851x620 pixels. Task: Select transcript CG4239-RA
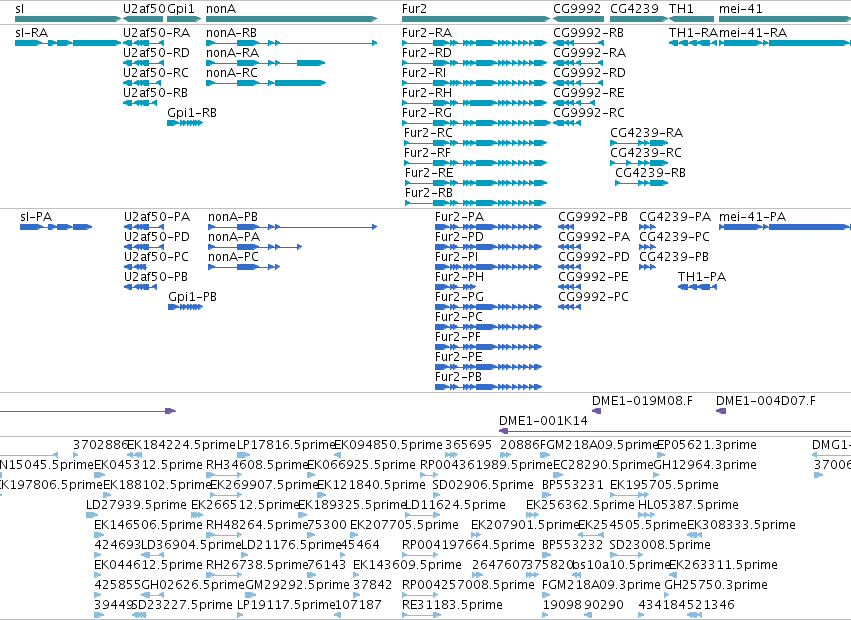tap(646, 133)
